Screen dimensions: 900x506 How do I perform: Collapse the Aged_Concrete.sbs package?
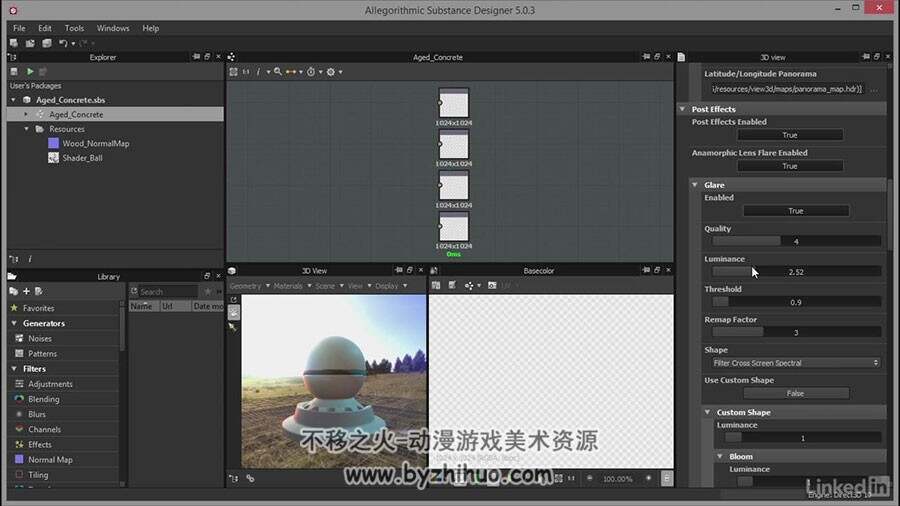(14, 100)
